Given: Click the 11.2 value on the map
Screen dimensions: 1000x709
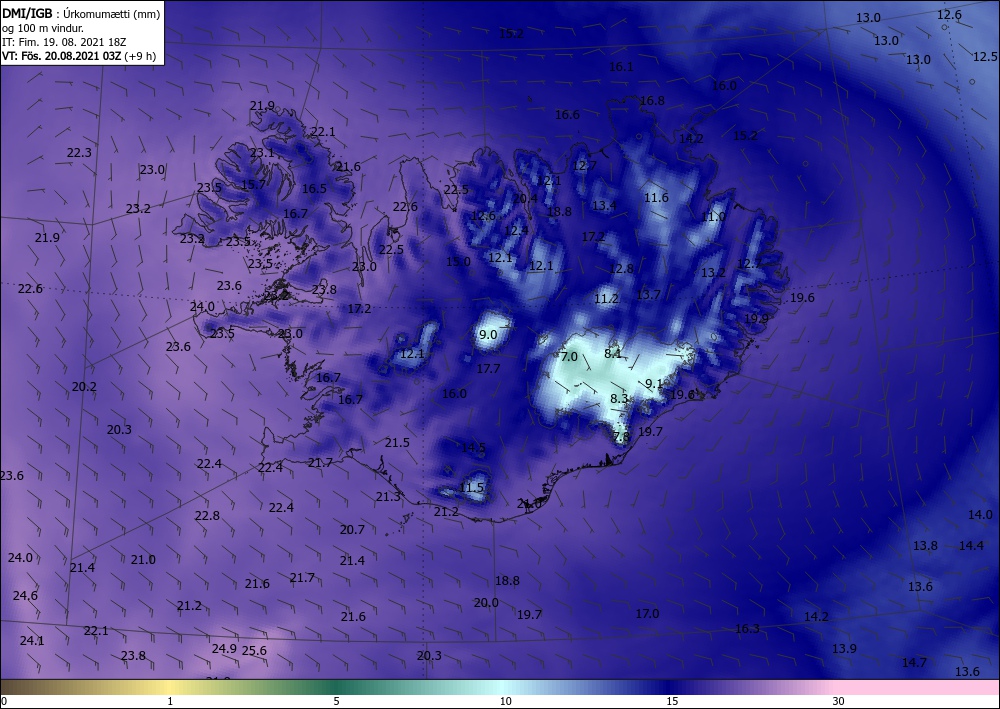Looking at the screenshot, I should tap(607, 298).
